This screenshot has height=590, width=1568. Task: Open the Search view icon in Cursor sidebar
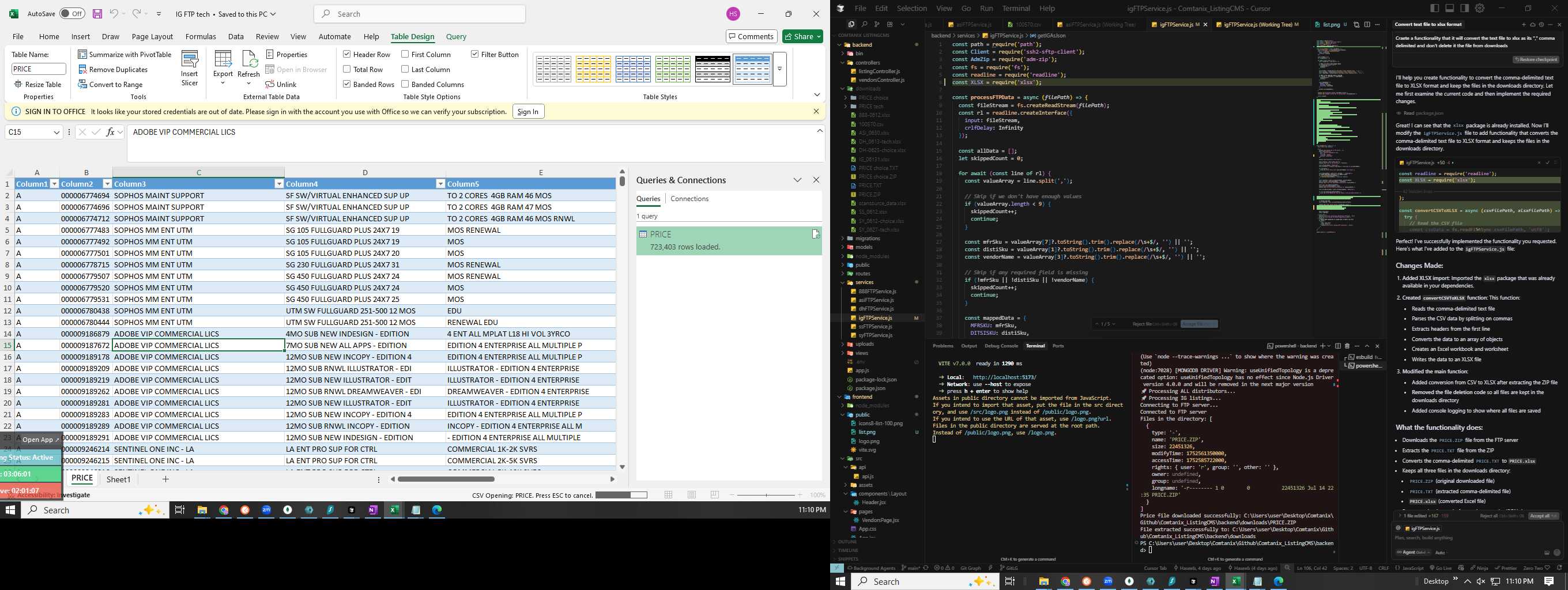click(x=864, y=24)
